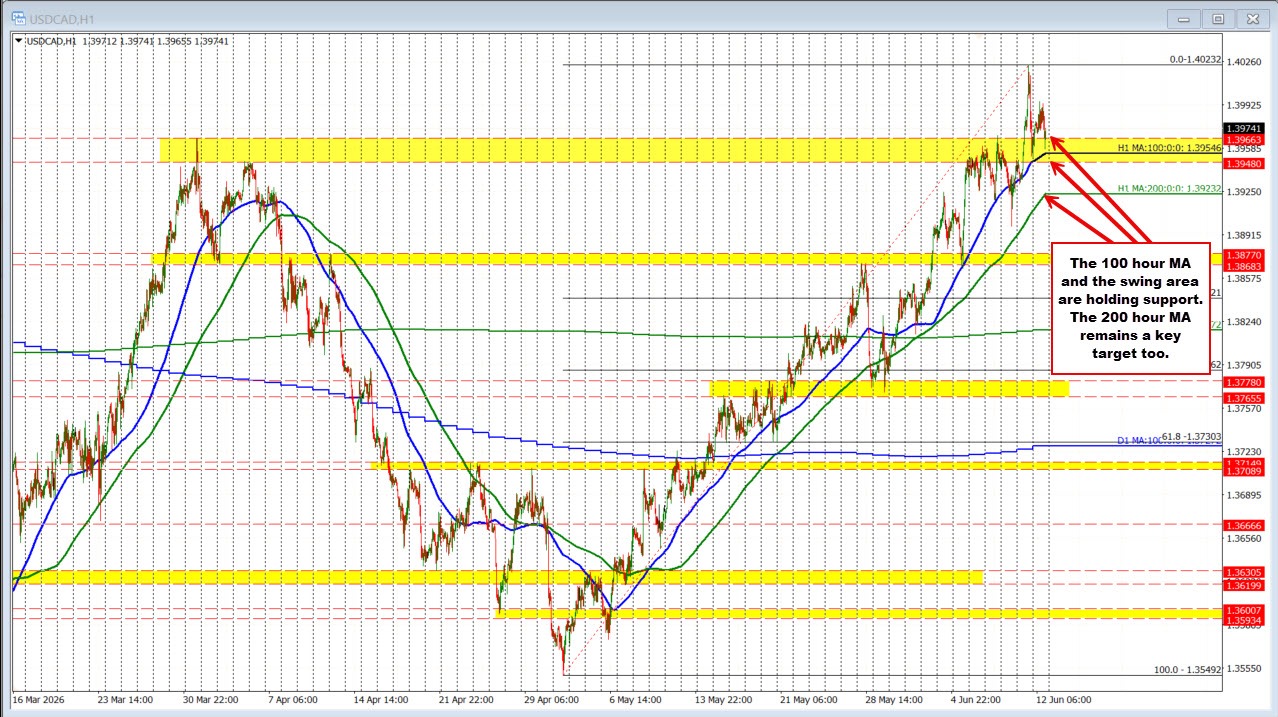Click the price scale value 1.40260
The height and width of the screenshot is (717, 1278).
click(1245, 62)
